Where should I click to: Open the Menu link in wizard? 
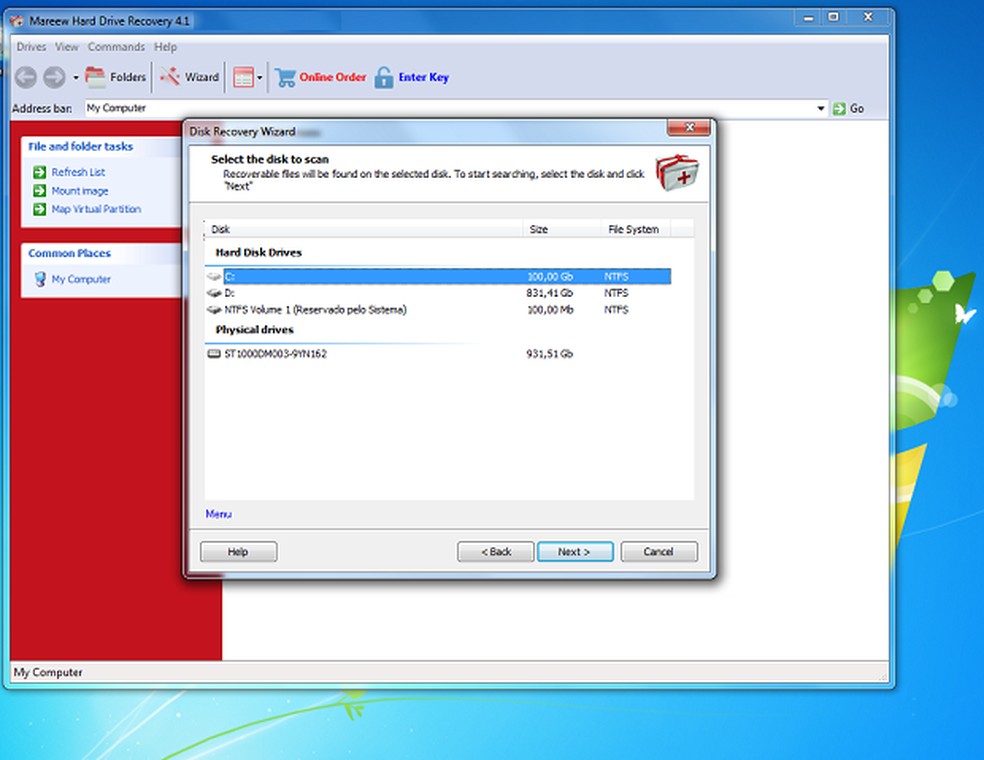pyautogui.click(x=218, y=514)
